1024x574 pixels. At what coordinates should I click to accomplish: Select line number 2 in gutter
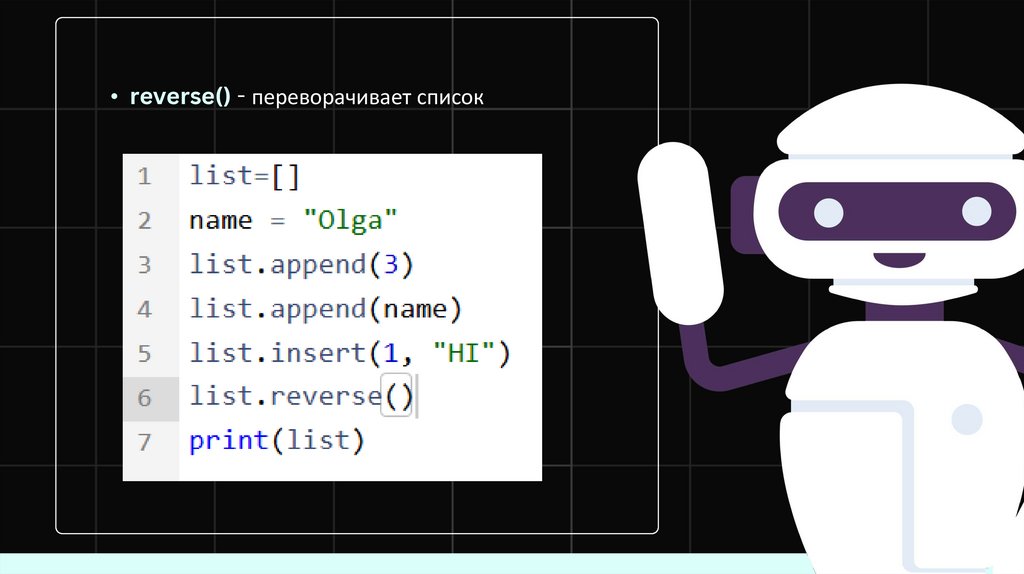pyautogui.click(x=144, y=221)
